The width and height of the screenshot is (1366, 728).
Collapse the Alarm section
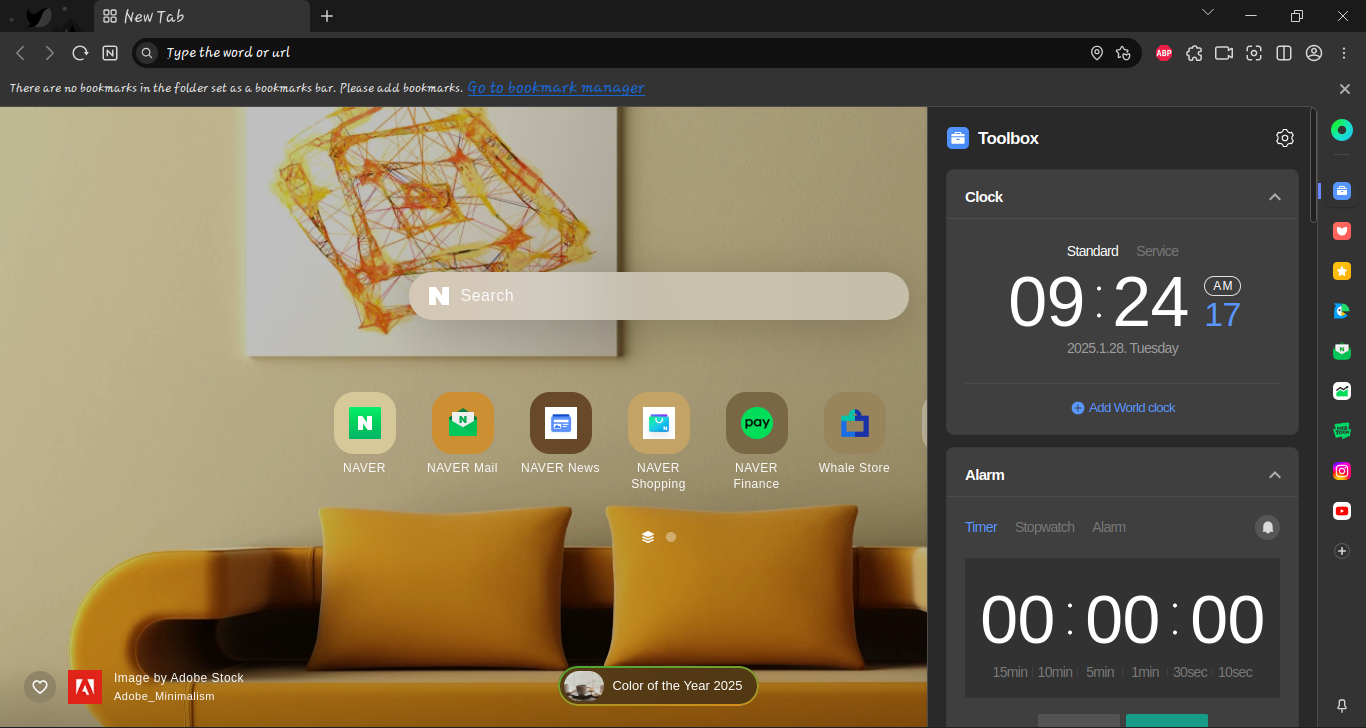[x=1275, y=475]
